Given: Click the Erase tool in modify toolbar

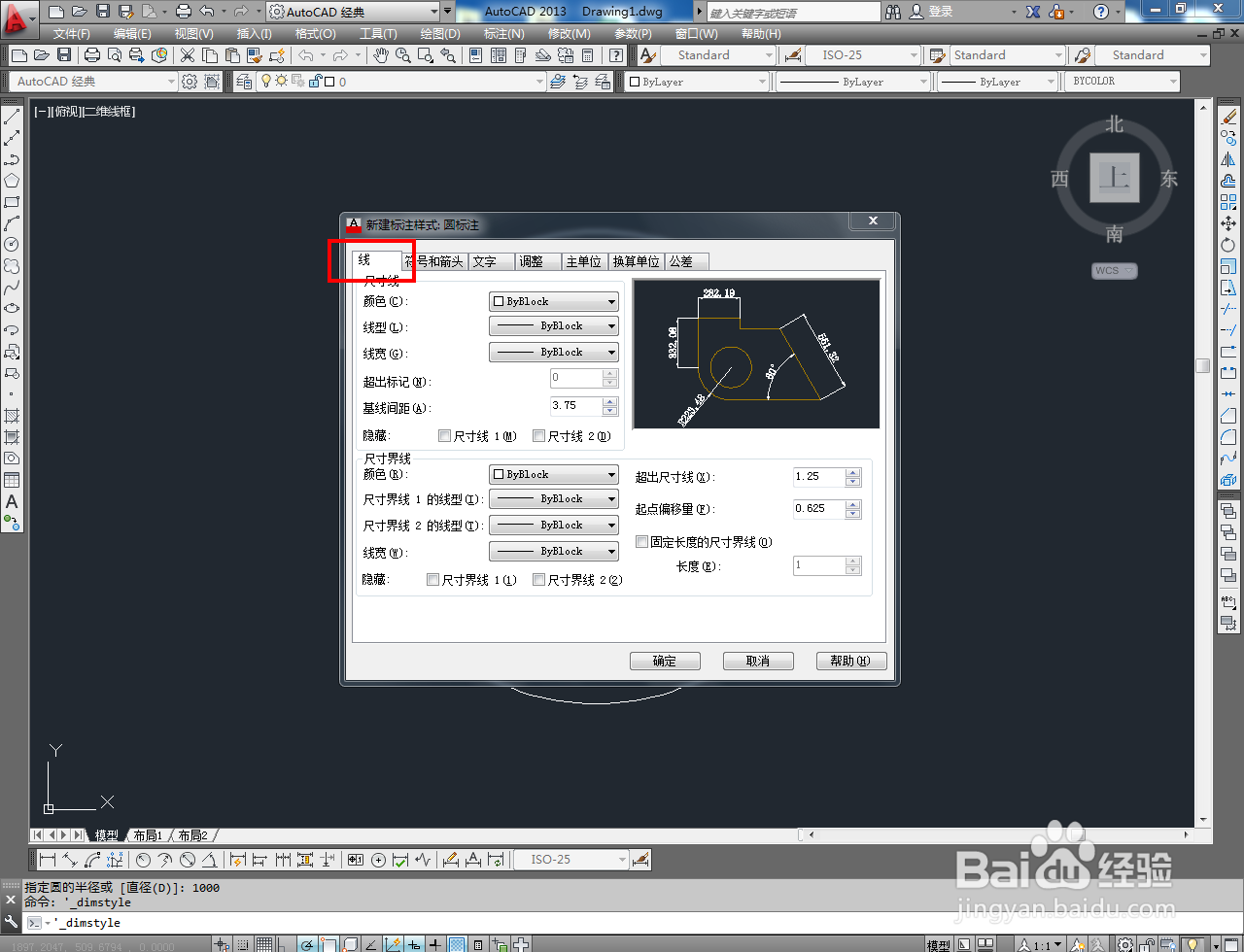Looking at the screenshot, I should (x=1228, y=117).
